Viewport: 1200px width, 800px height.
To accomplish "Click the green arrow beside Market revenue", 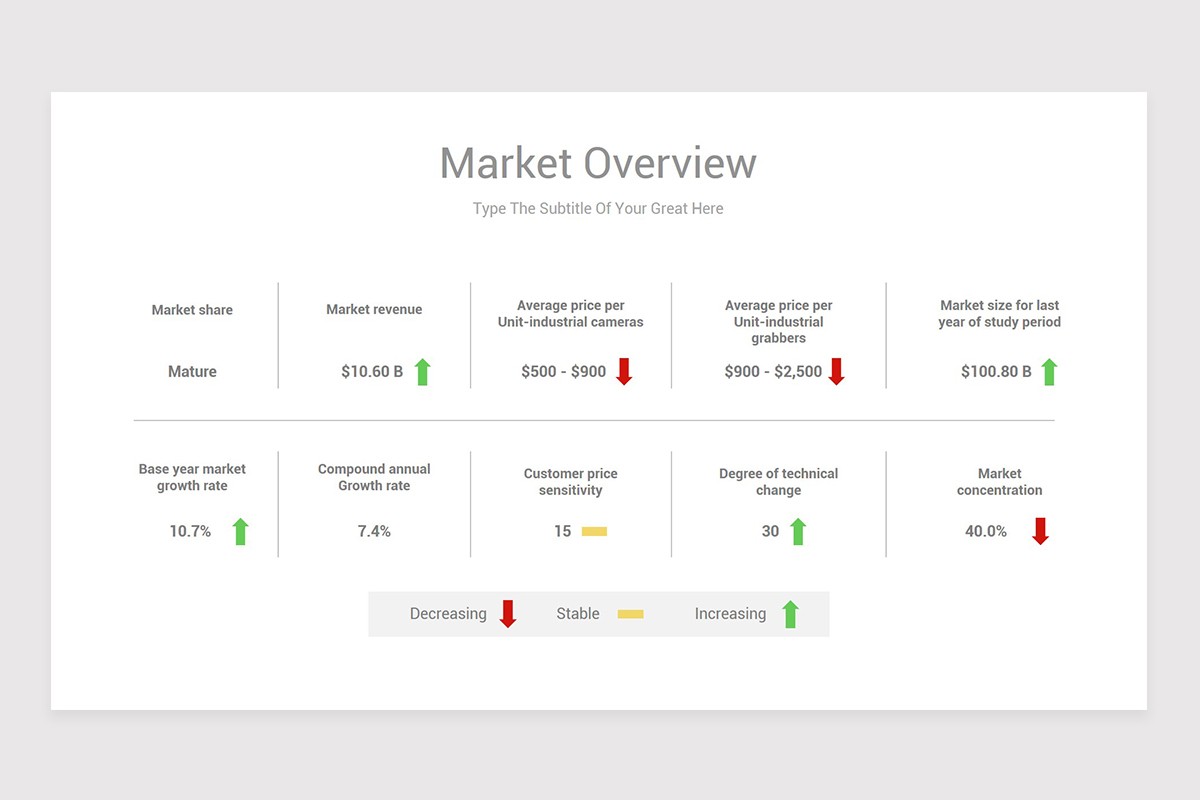I will click(x=422, y=371).
